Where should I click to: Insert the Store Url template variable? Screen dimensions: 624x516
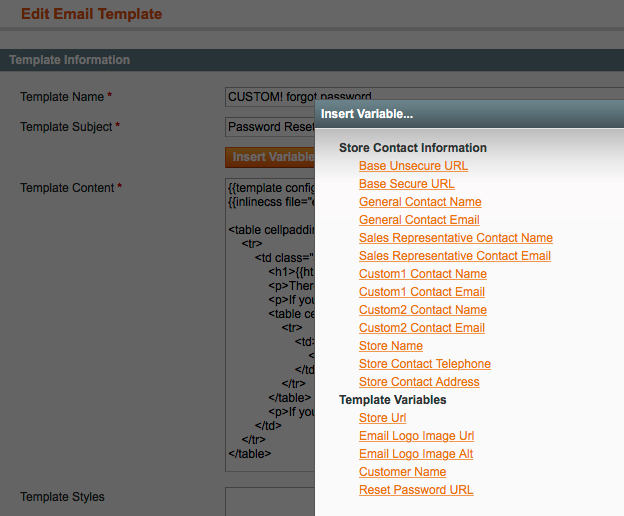click(382, 418)
